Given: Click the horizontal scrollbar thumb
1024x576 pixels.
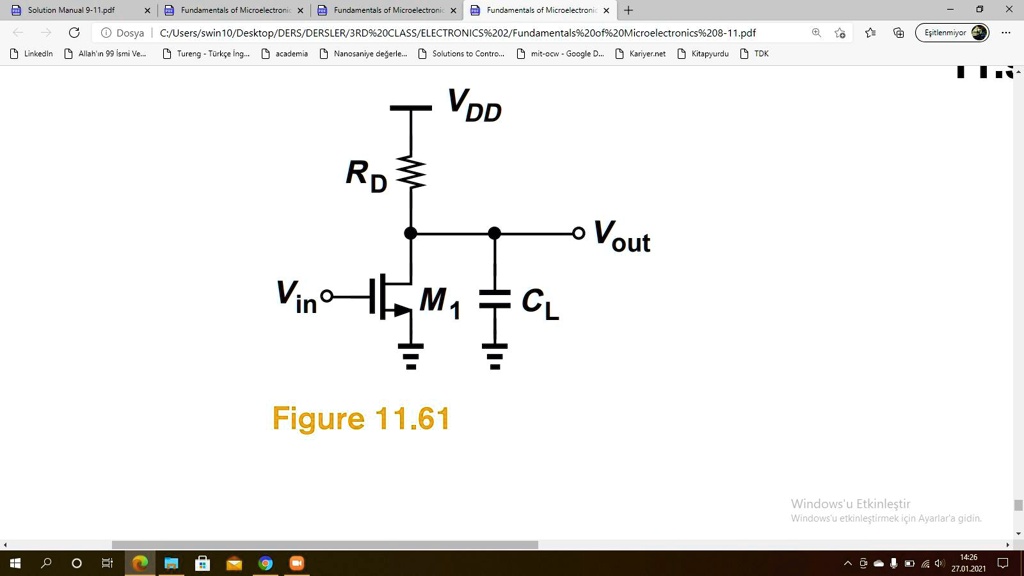Looking at the screenshot, I should (325, 545).
